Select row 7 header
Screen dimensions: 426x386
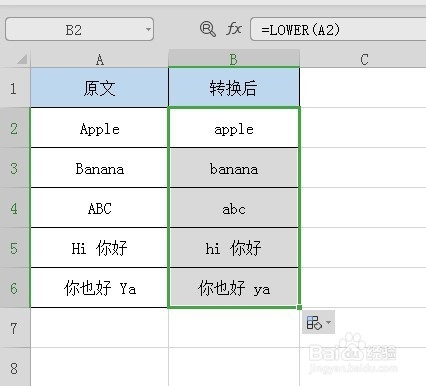tap(15, 328)
